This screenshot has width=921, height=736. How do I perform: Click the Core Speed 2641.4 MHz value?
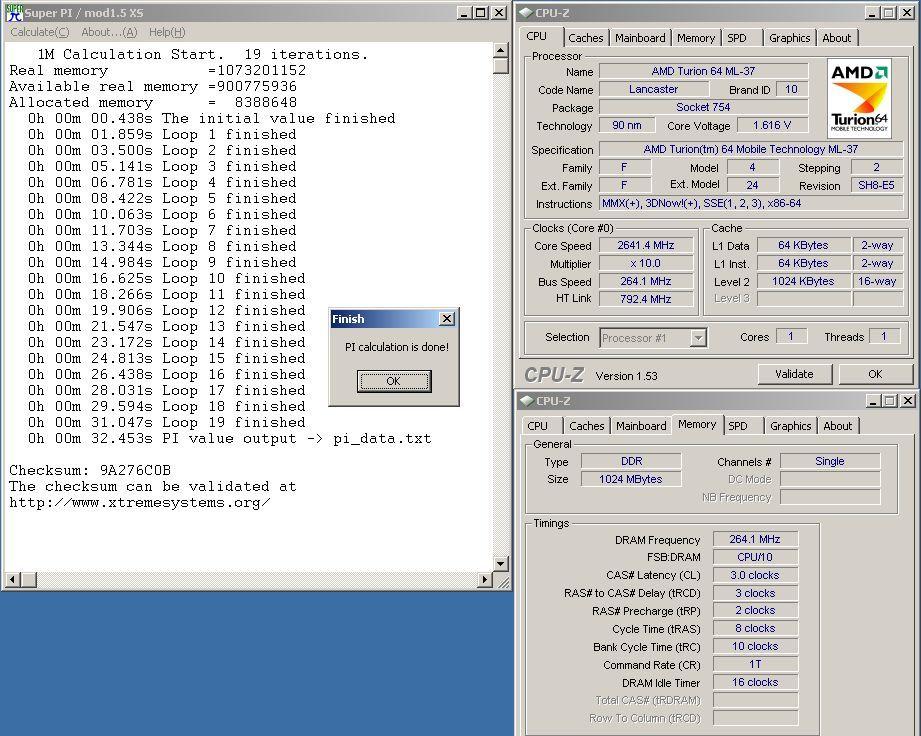coord(646,246)
